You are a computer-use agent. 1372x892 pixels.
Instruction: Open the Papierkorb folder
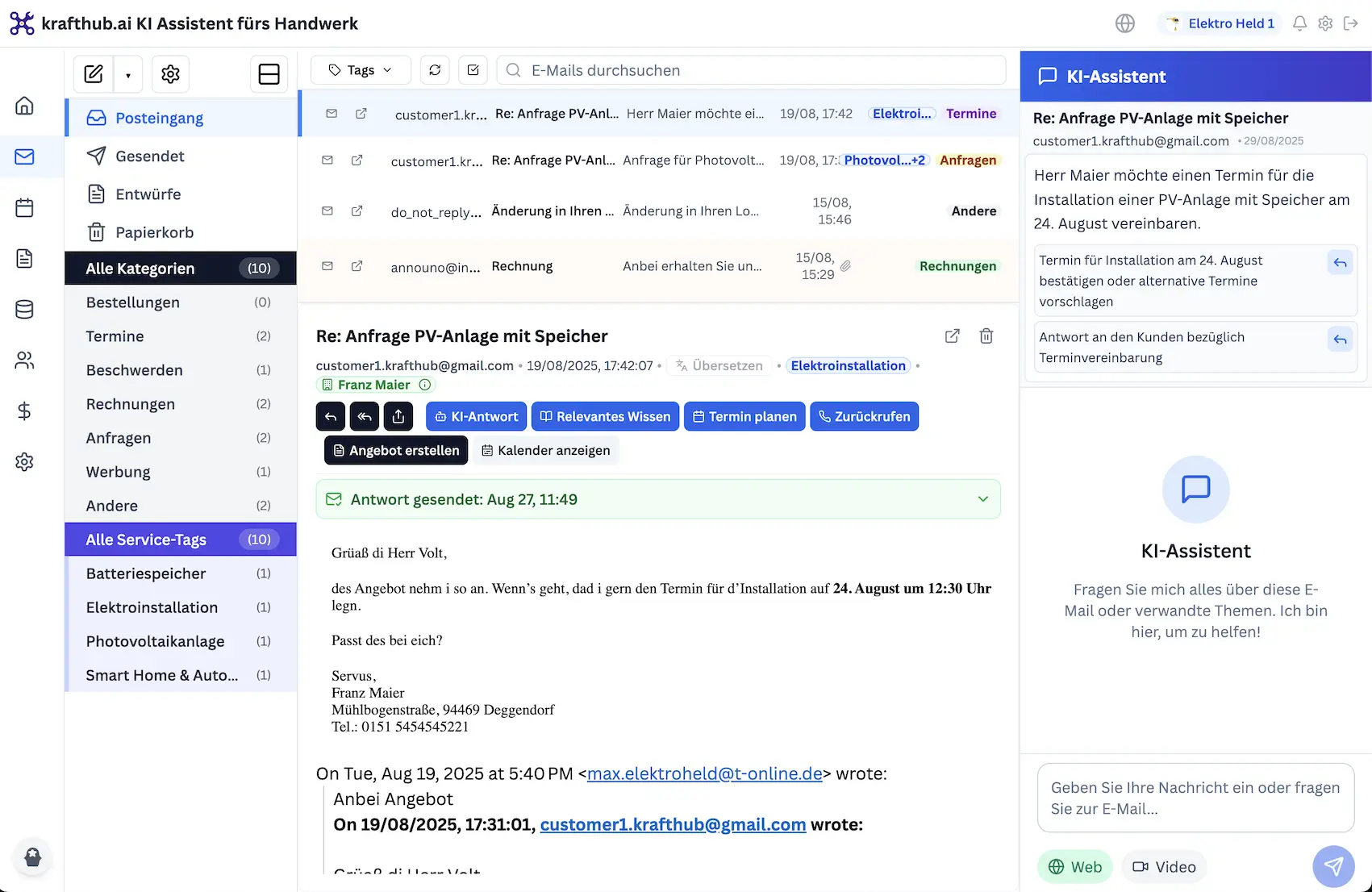[x=153, y=232]
